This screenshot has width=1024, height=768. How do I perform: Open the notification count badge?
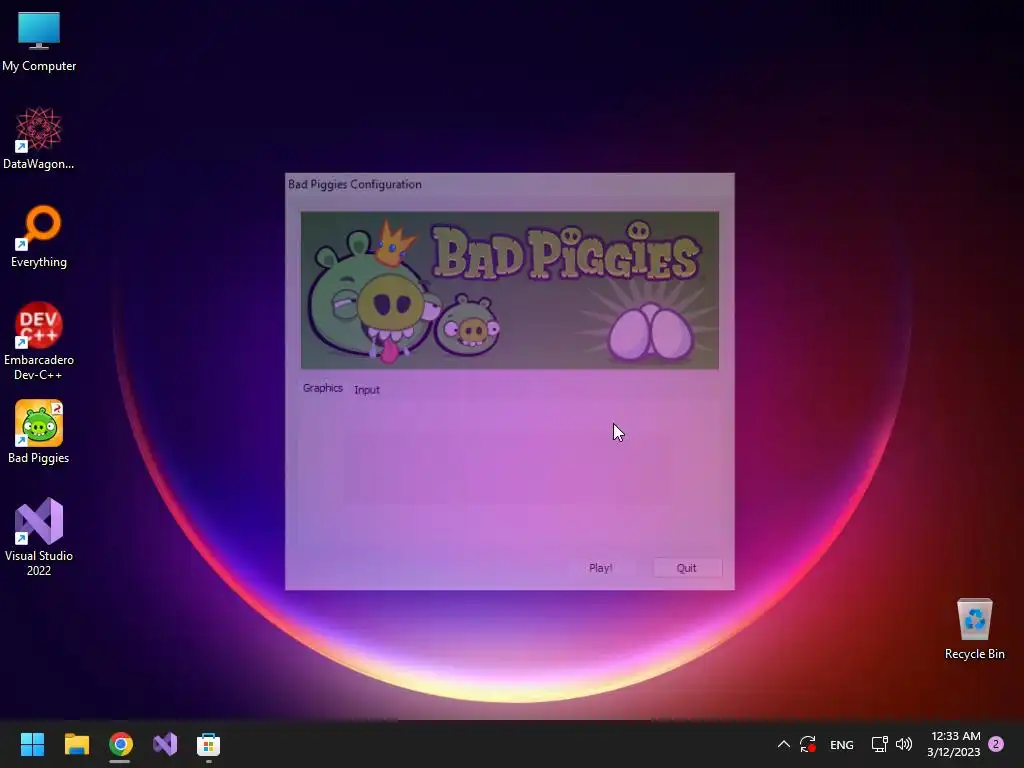point(996,744)
